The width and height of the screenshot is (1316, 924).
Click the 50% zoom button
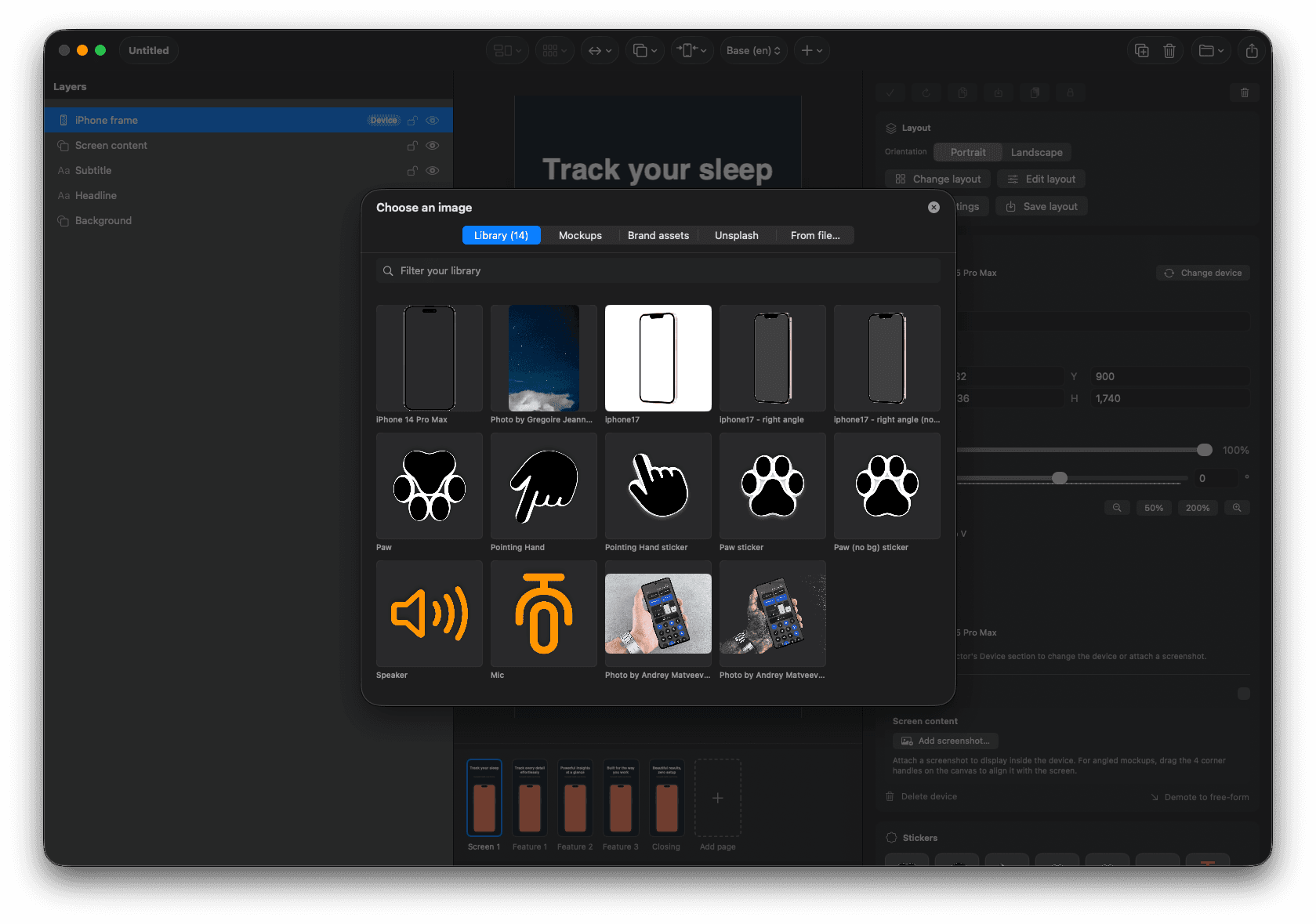pyautogui.click(x=1154, y=508)
